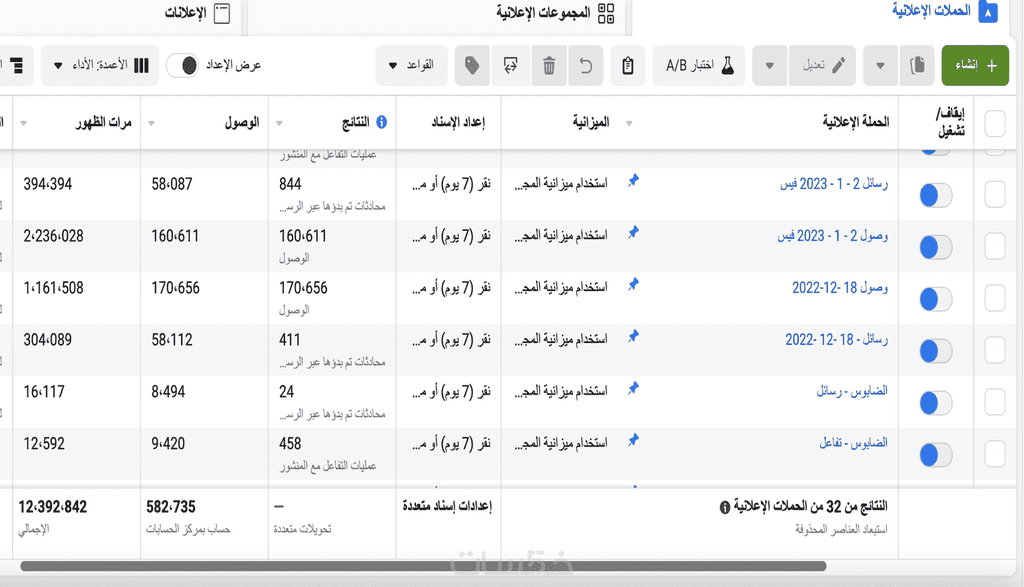Image resolution: width=1024 pixels, height=587 pixels.
Task: Click the tag label icon
Action: [472, 65]
